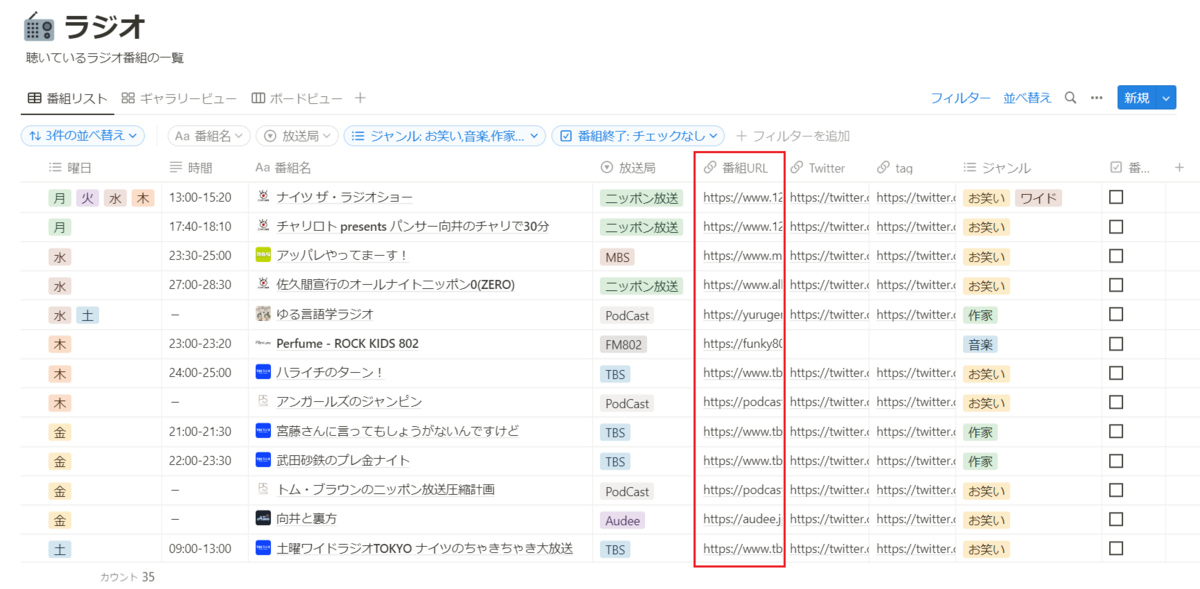Image resolution: width=1200 pixels, height=589 pixels.
Task: Switch to the ボードビュー tab
Action: pyautogui.click(x=297, y=98)
